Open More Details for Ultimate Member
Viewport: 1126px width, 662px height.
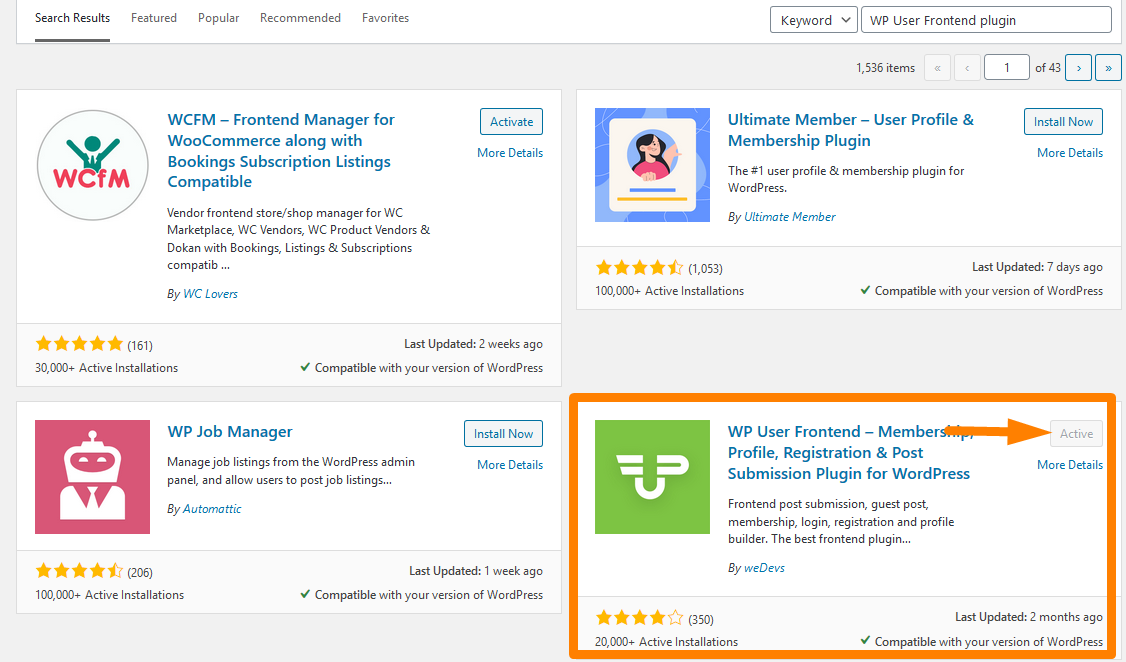(1070, 153)
